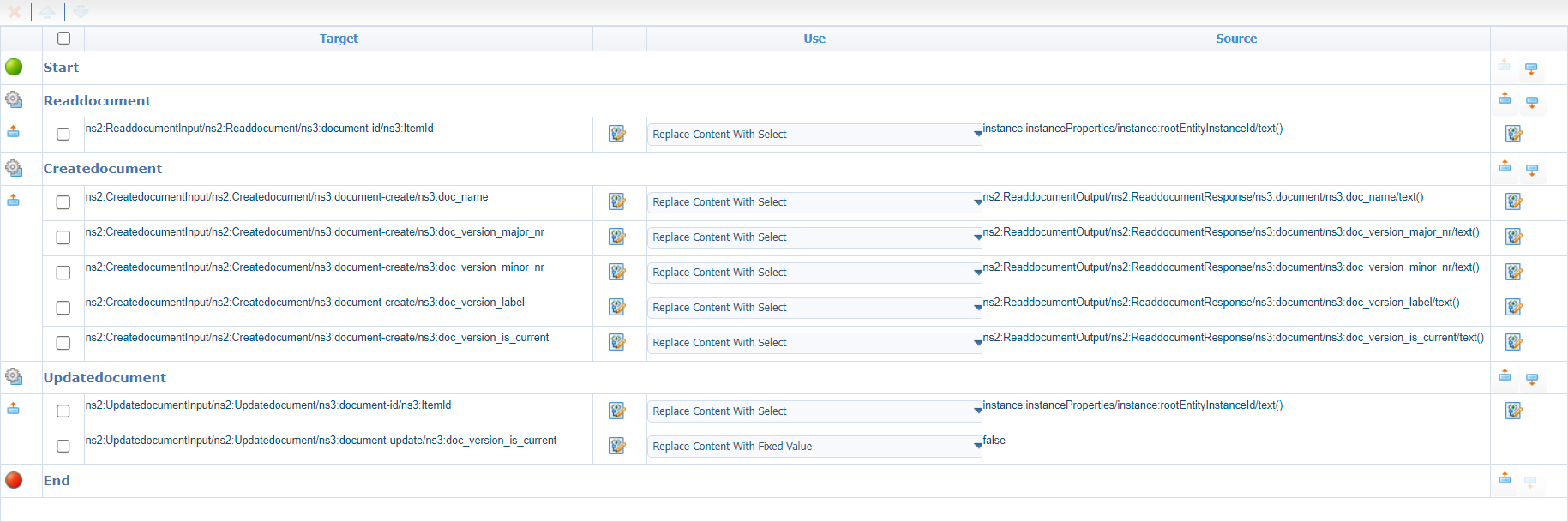The height and width of the screenshot is (522, 1568).
Task: Open Use dropdown for doc_version_minor_nr row
Action: 814,273
